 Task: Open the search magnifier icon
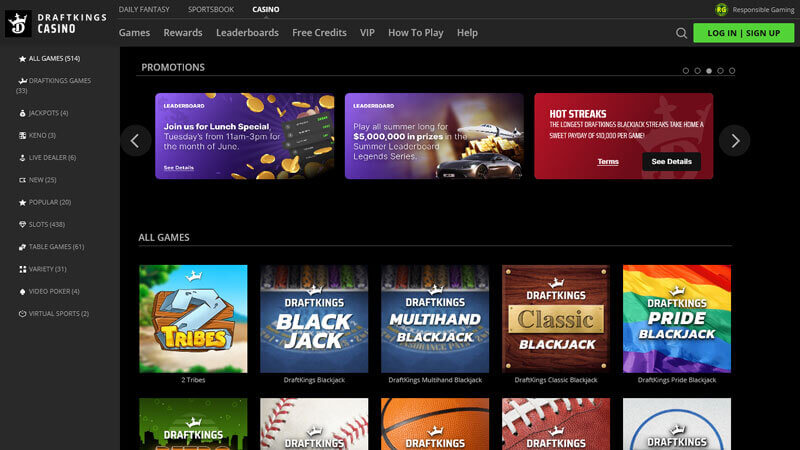point(681,33)
